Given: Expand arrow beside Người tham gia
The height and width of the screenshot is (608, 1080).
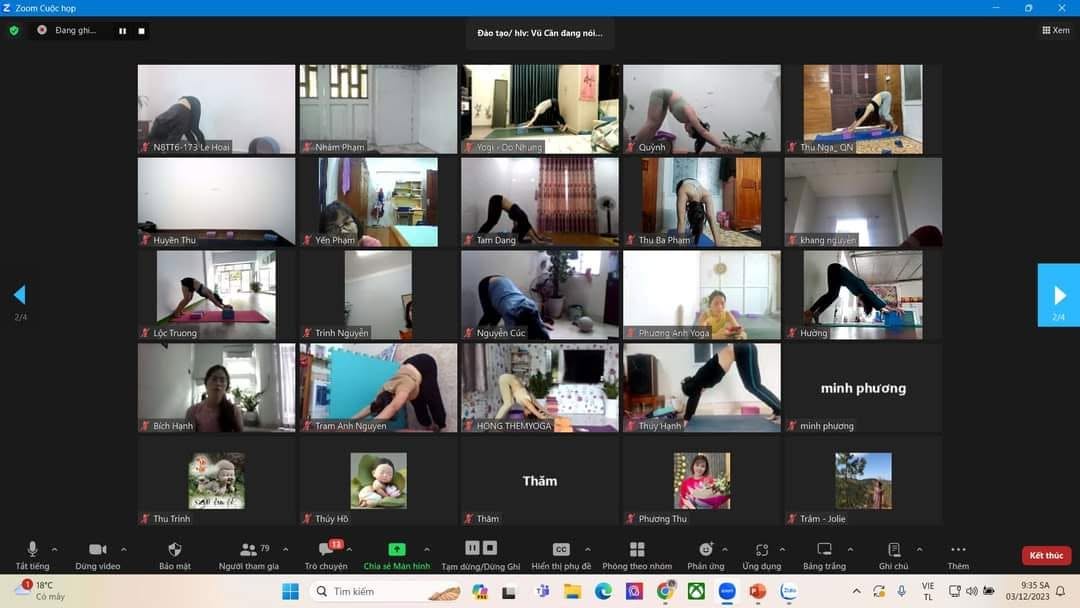Looking at the screenshot, I should tap(285, 549).
